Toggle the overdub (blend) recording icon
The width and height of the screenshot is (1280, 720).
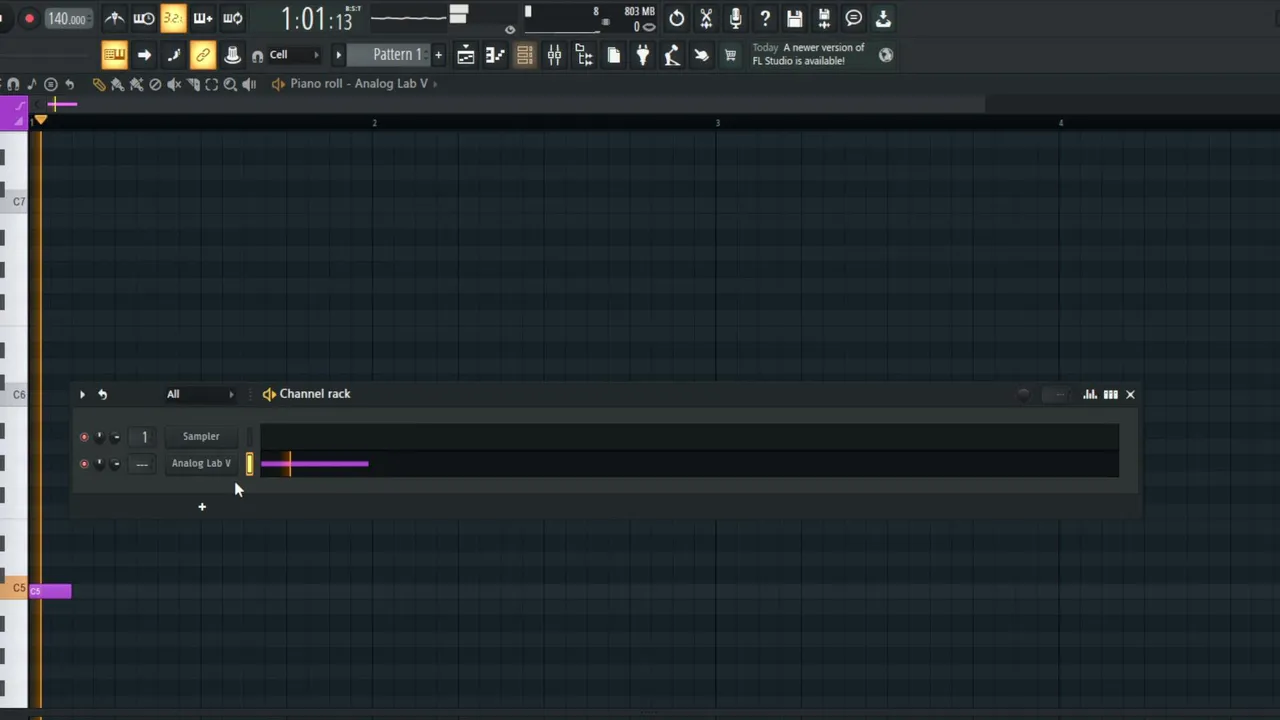click(x=203, y=18)
